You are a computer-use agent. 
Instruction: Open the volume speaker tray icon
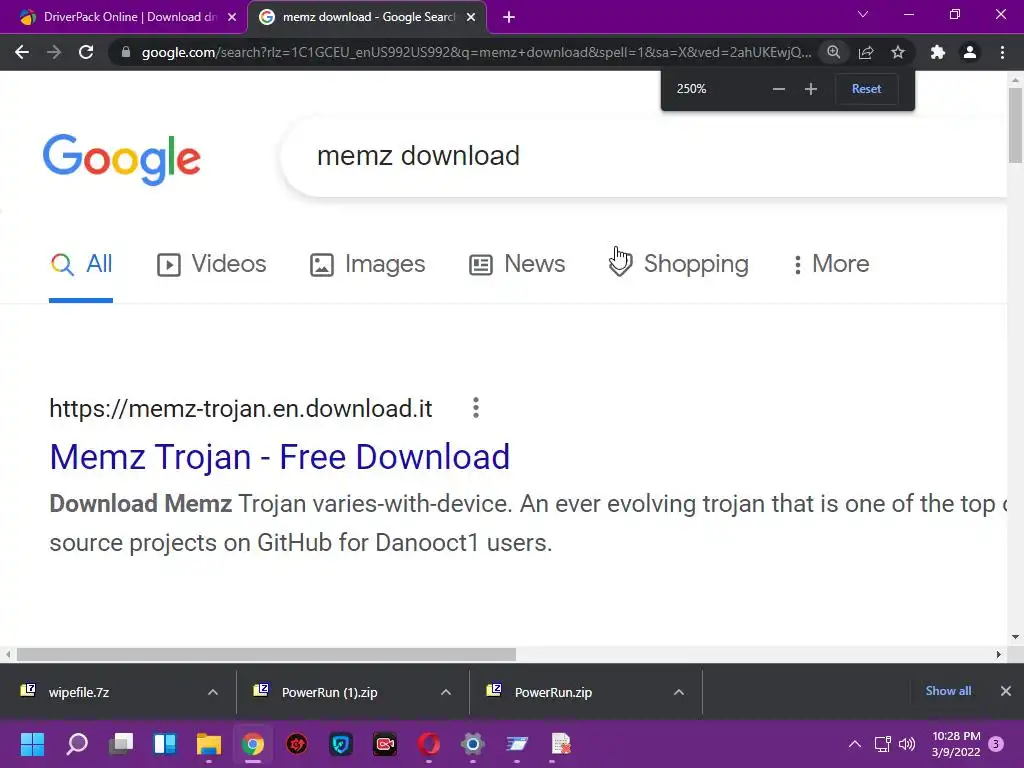[x=907, y=744]
